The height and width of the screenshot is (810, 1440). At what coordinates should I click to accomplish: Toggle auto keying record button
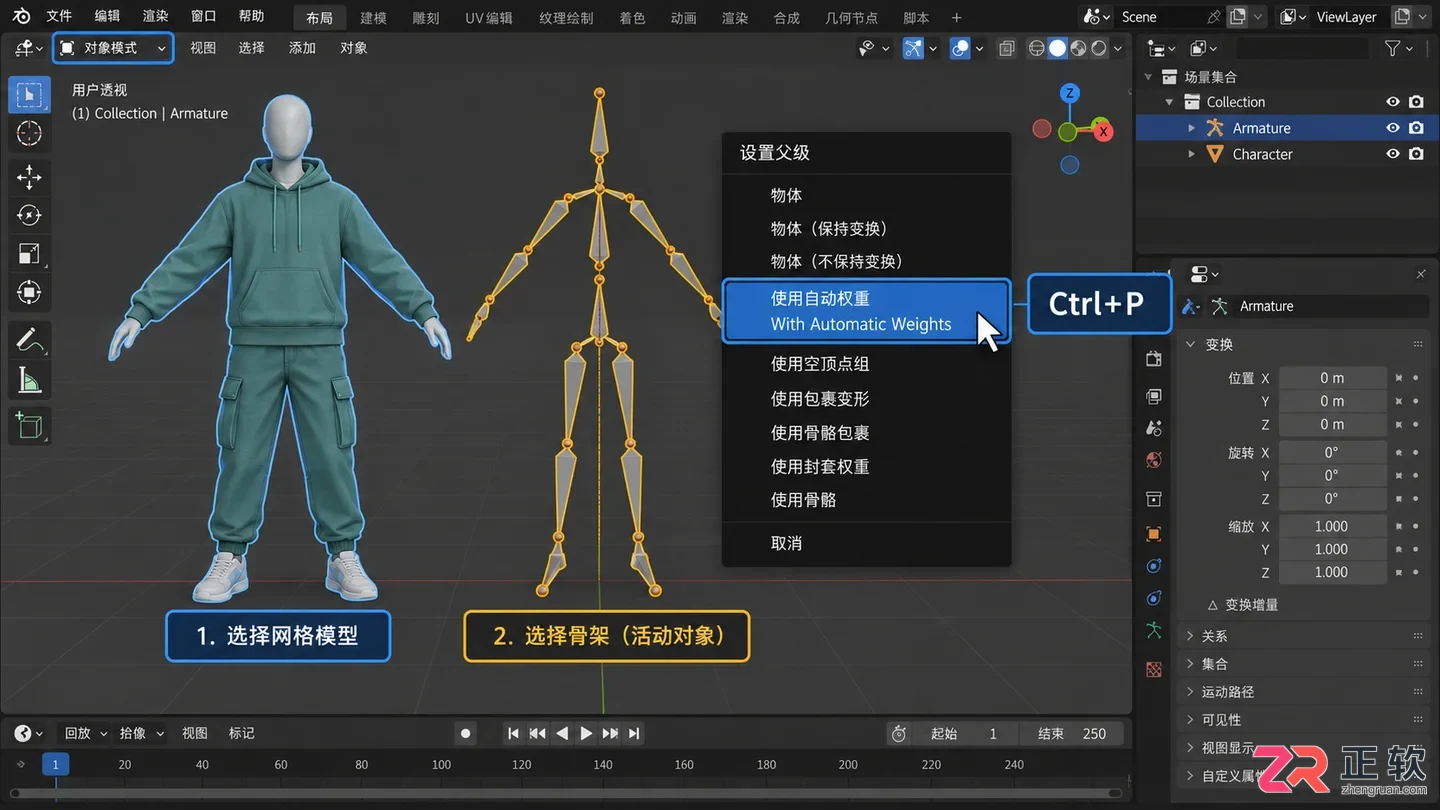465,733
